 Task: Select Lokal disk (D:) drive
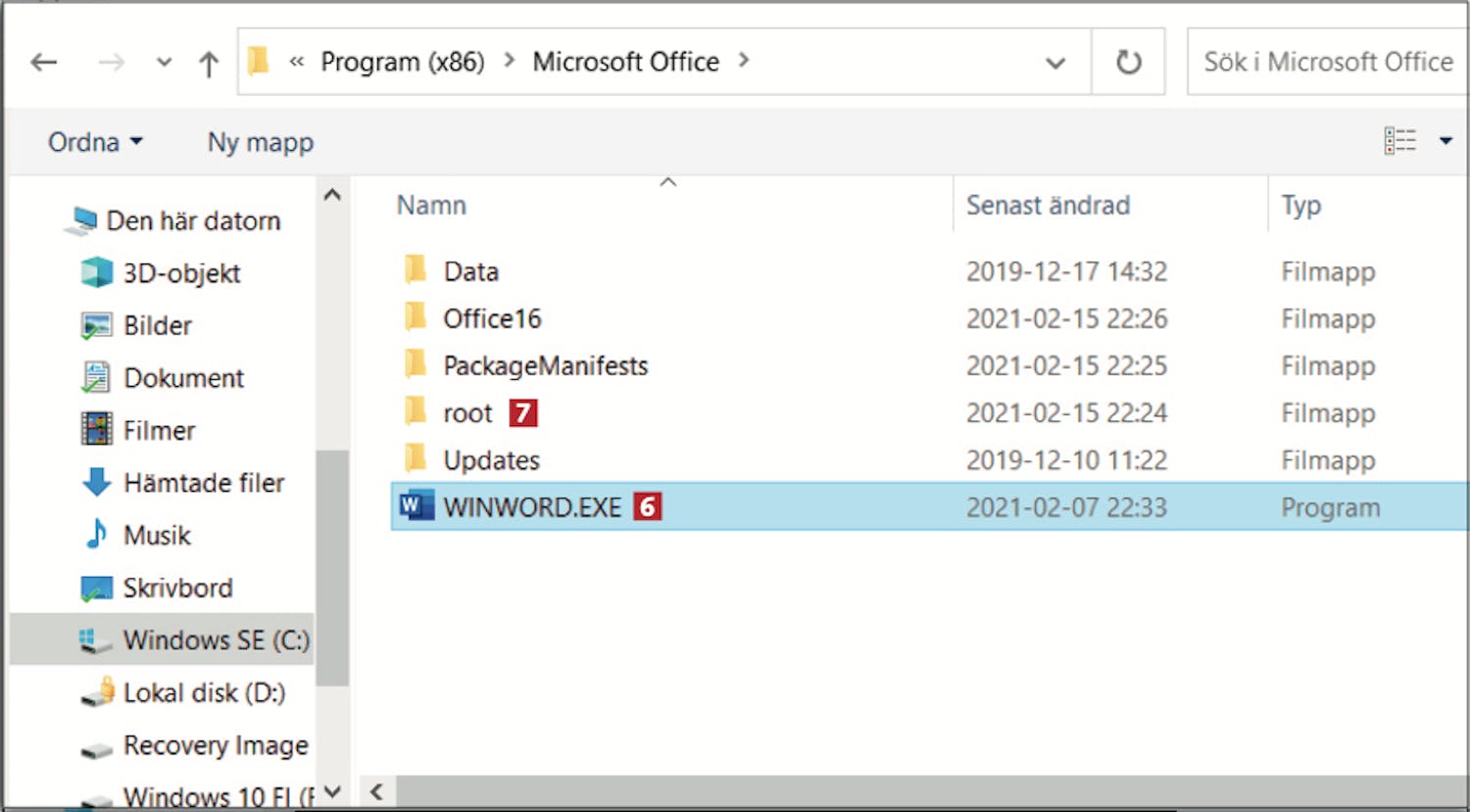[x=204, y=693]
